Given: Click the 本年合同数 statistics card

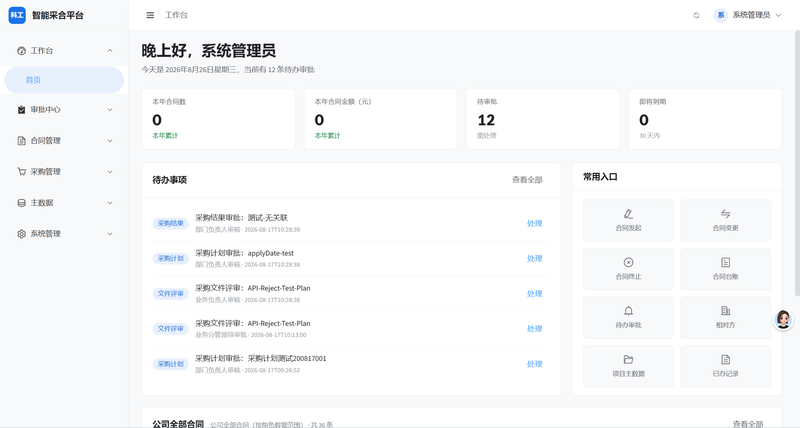Looking at the screenshot, I should (218, 119).
